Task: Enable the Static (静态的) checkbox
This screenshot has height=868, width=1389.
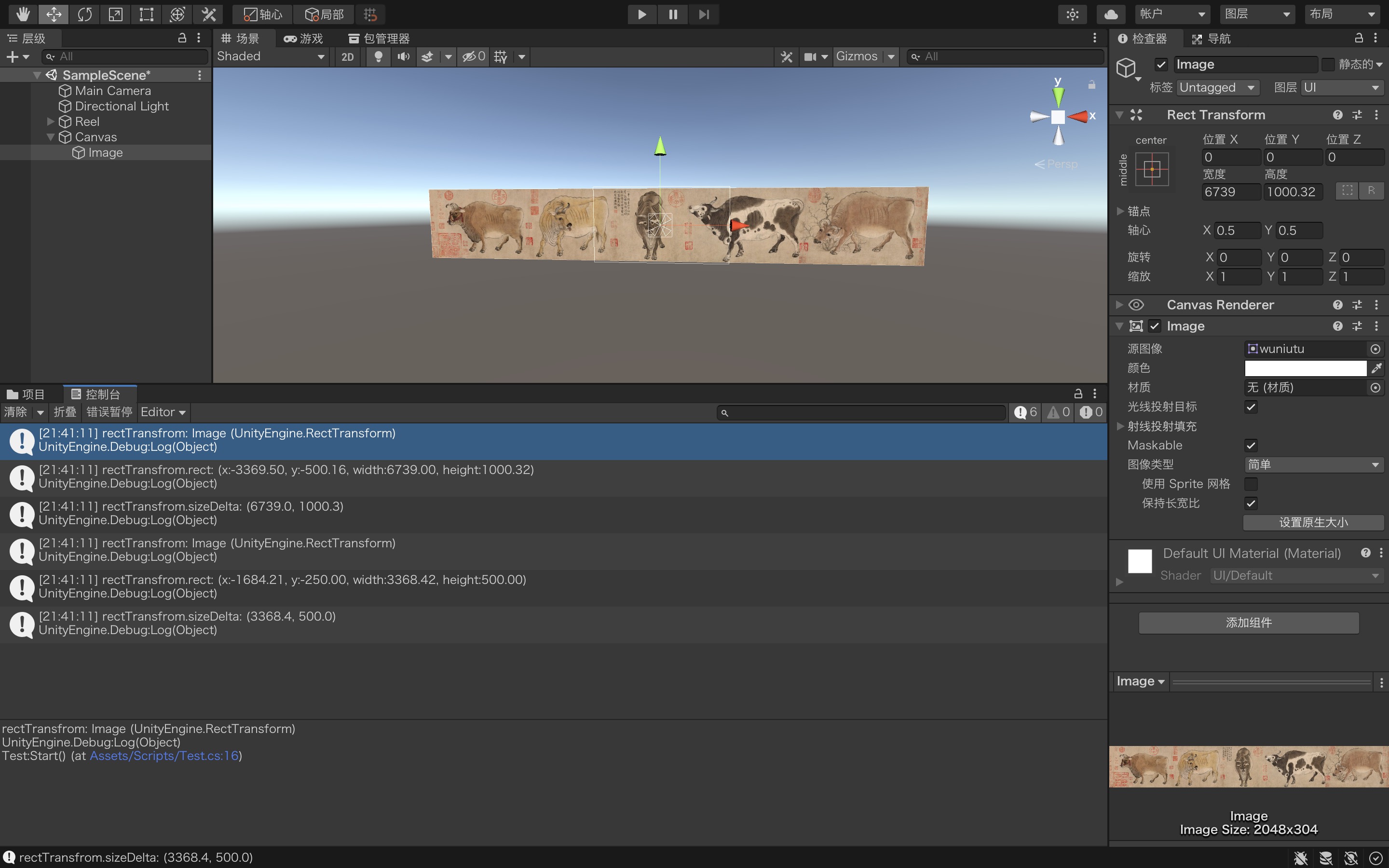Action: click(x=1328, y=64)
